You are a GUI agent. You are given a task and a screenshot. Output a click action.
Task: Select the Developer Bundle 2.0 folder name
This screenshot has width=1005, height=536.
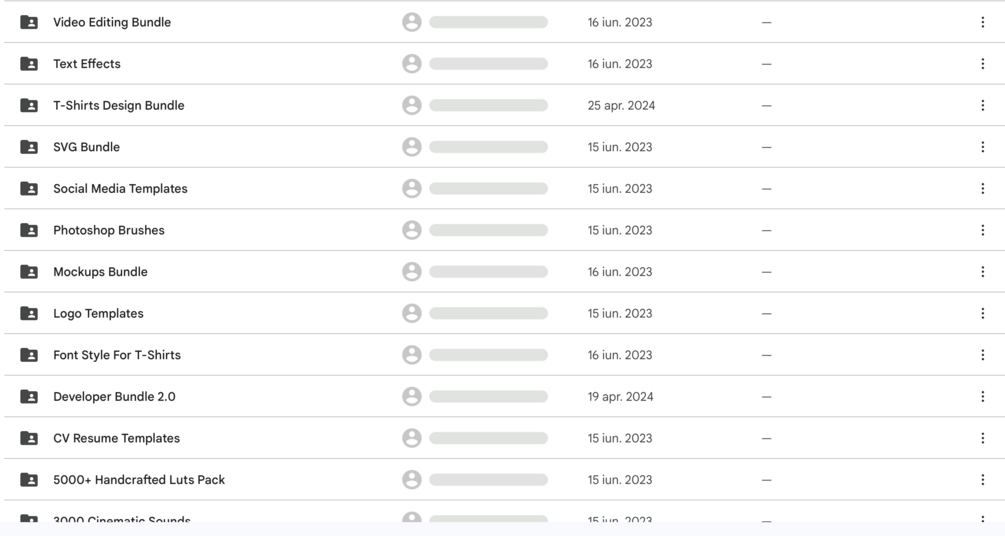[114, 397]
